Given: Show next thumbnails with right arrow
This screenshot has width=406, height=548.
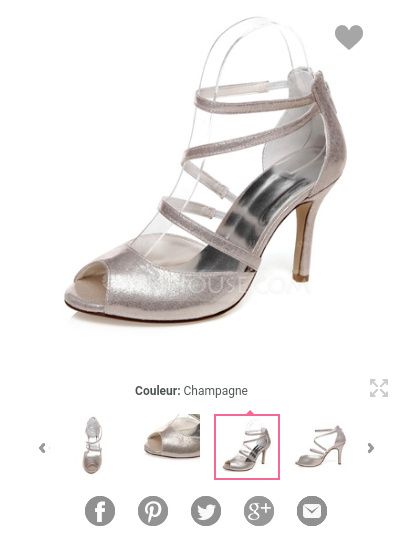Looking at the screenshot, I should [x=371, y=448].
